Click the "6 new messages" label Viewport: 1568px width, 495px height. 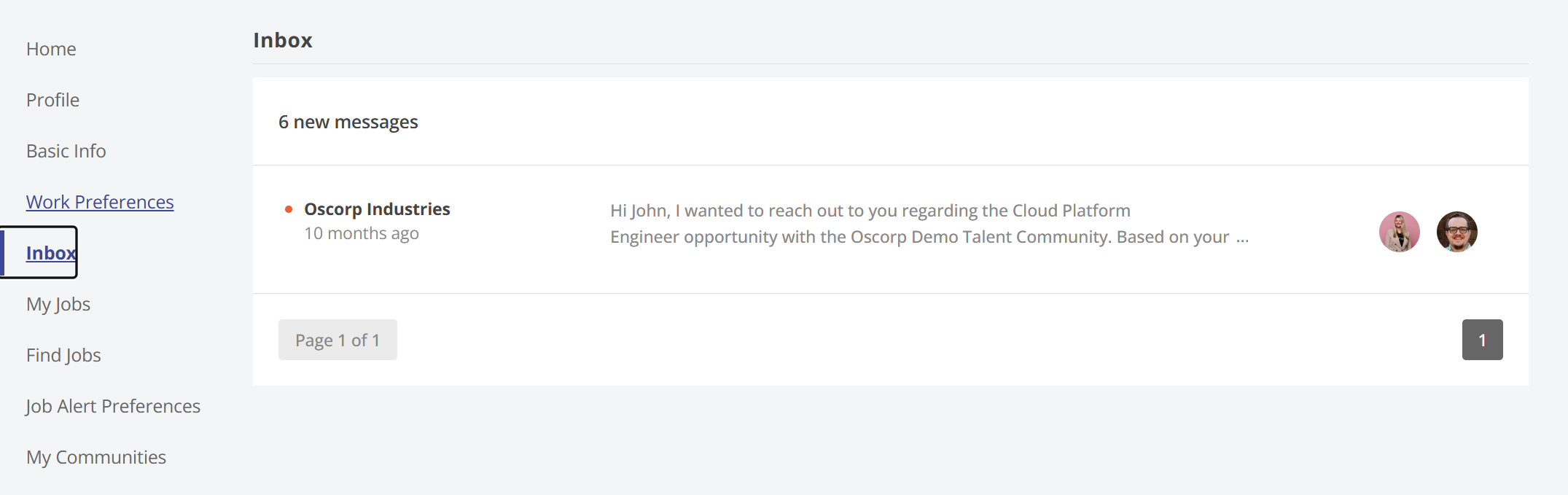348,122
